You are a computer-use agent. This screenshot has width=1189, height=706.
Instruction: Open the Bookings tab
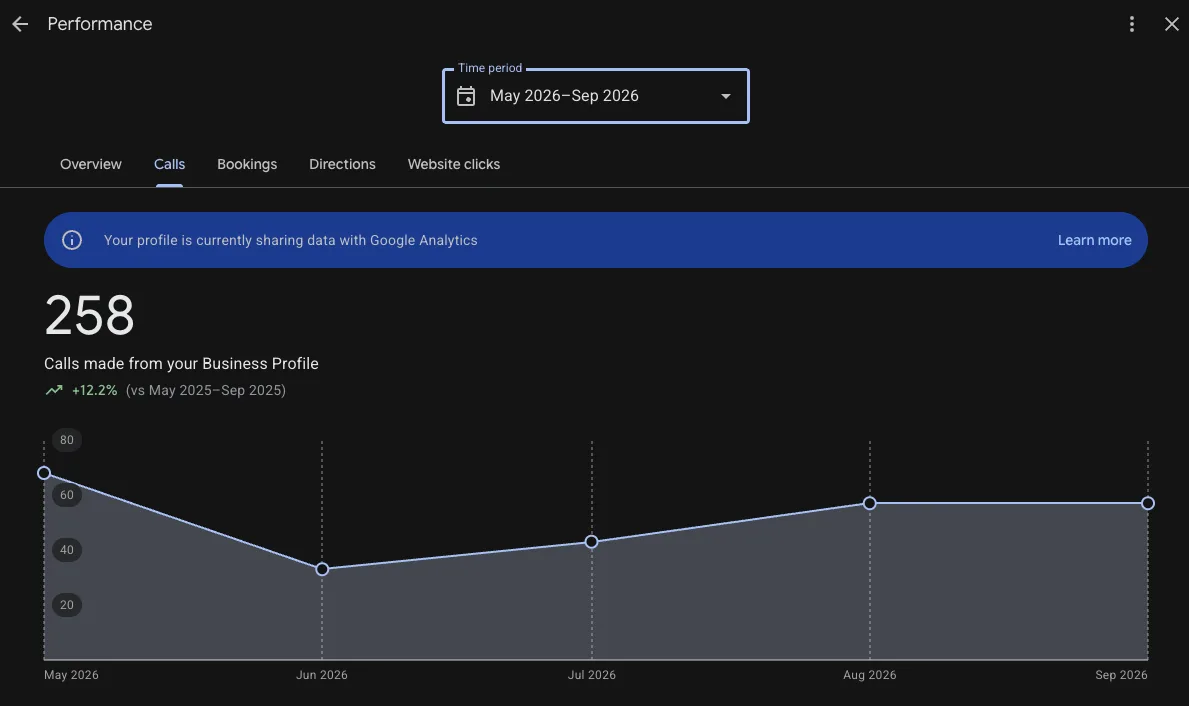click(247, 165)
